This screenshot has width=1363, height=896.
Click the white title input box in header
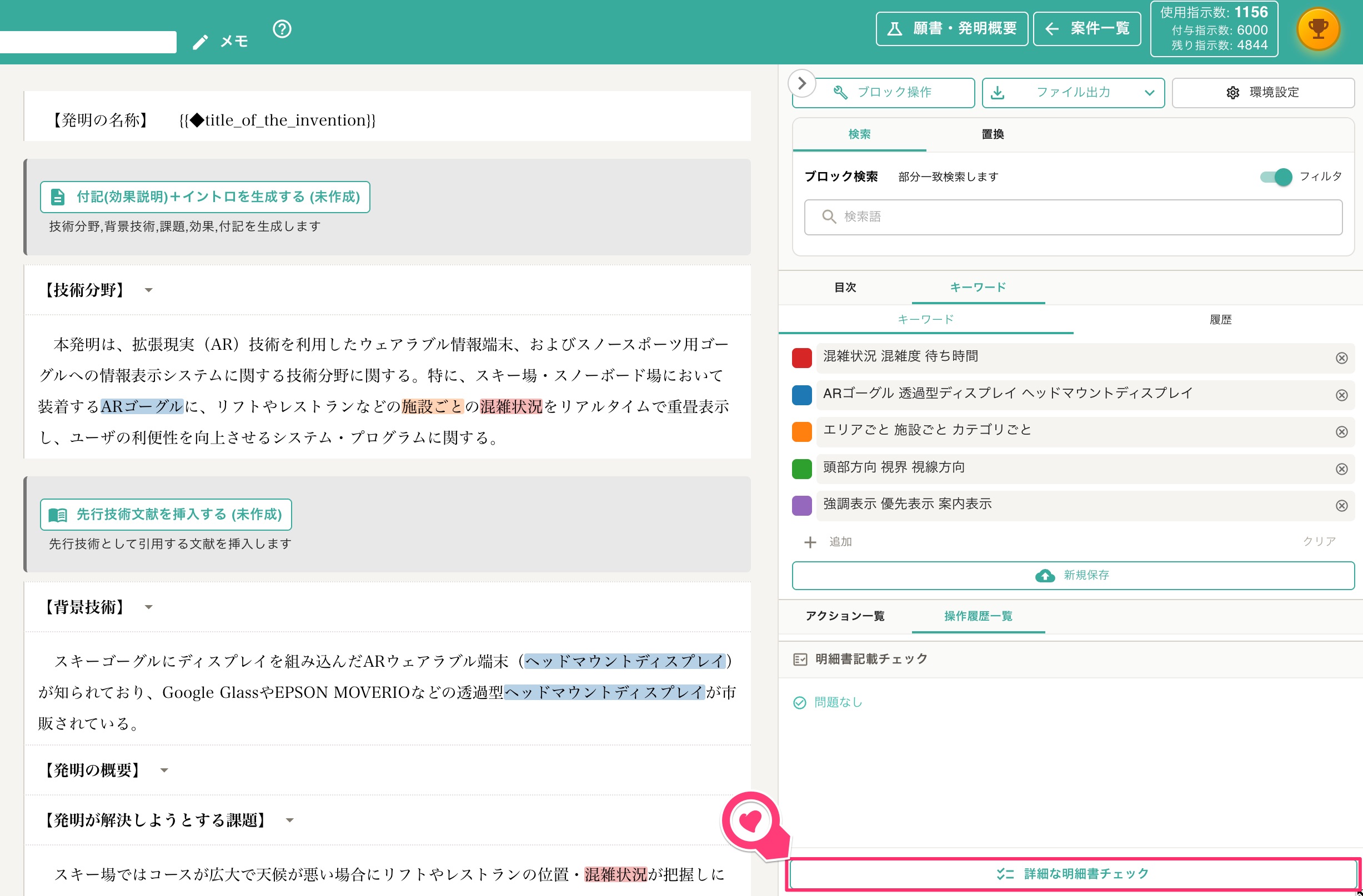point(88,42)
